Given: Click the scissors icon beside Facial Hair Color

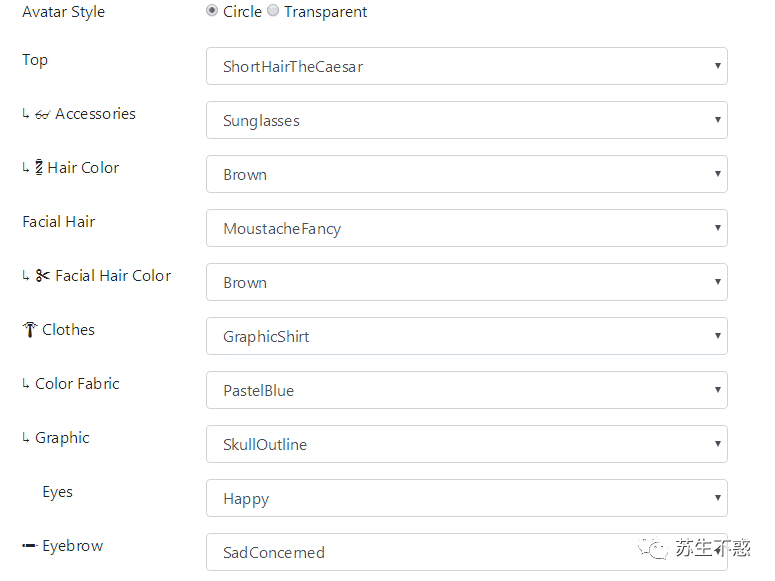Looking at the screenshot, I should (x=42, y=276).
